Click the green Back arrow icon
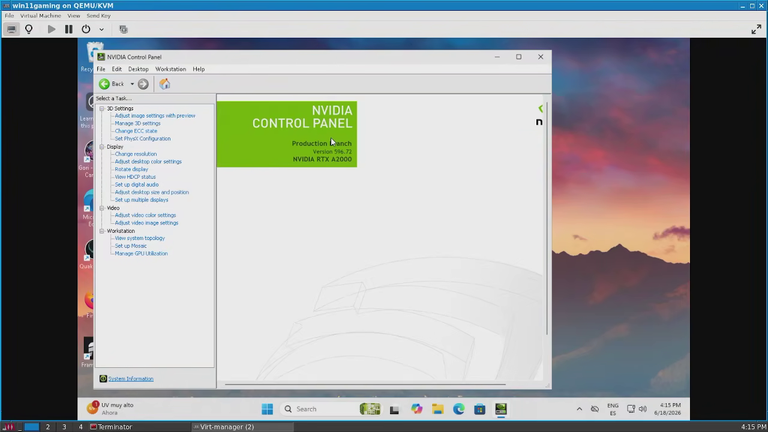Screen dimensions: 768x432 click(104, 84)
